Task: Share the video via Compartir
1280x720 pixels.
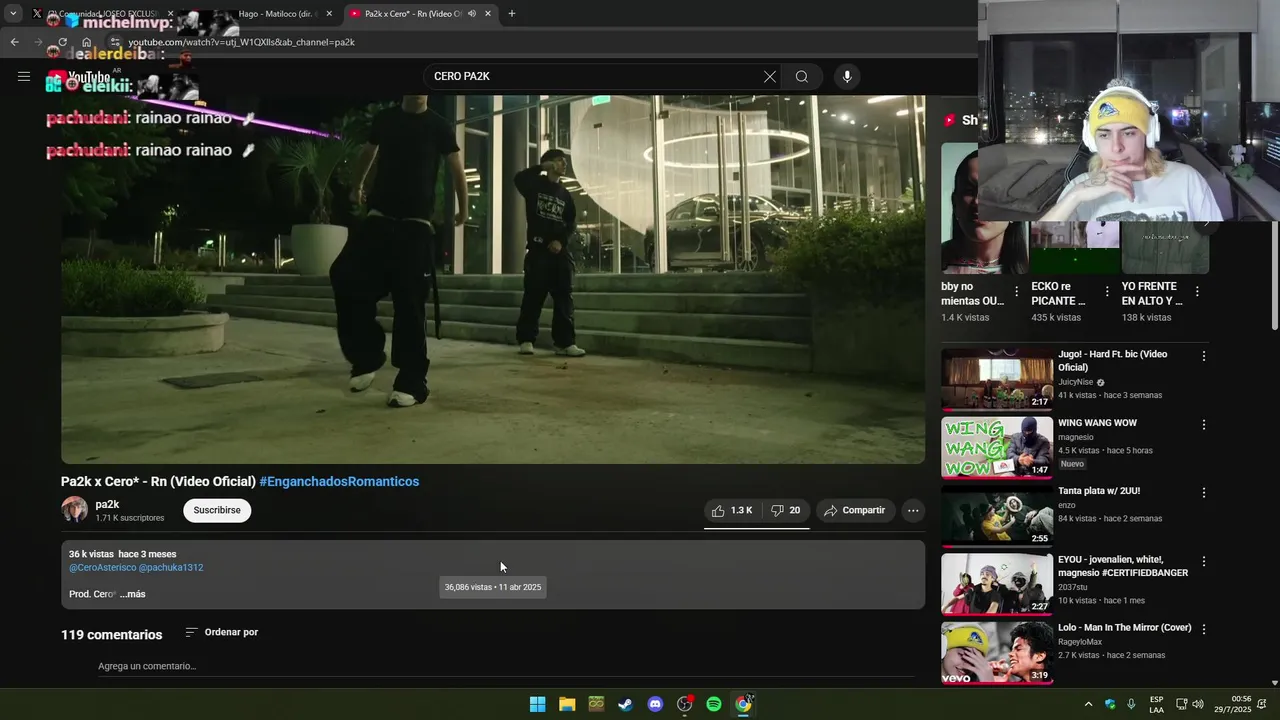Action: coord(855,510)
